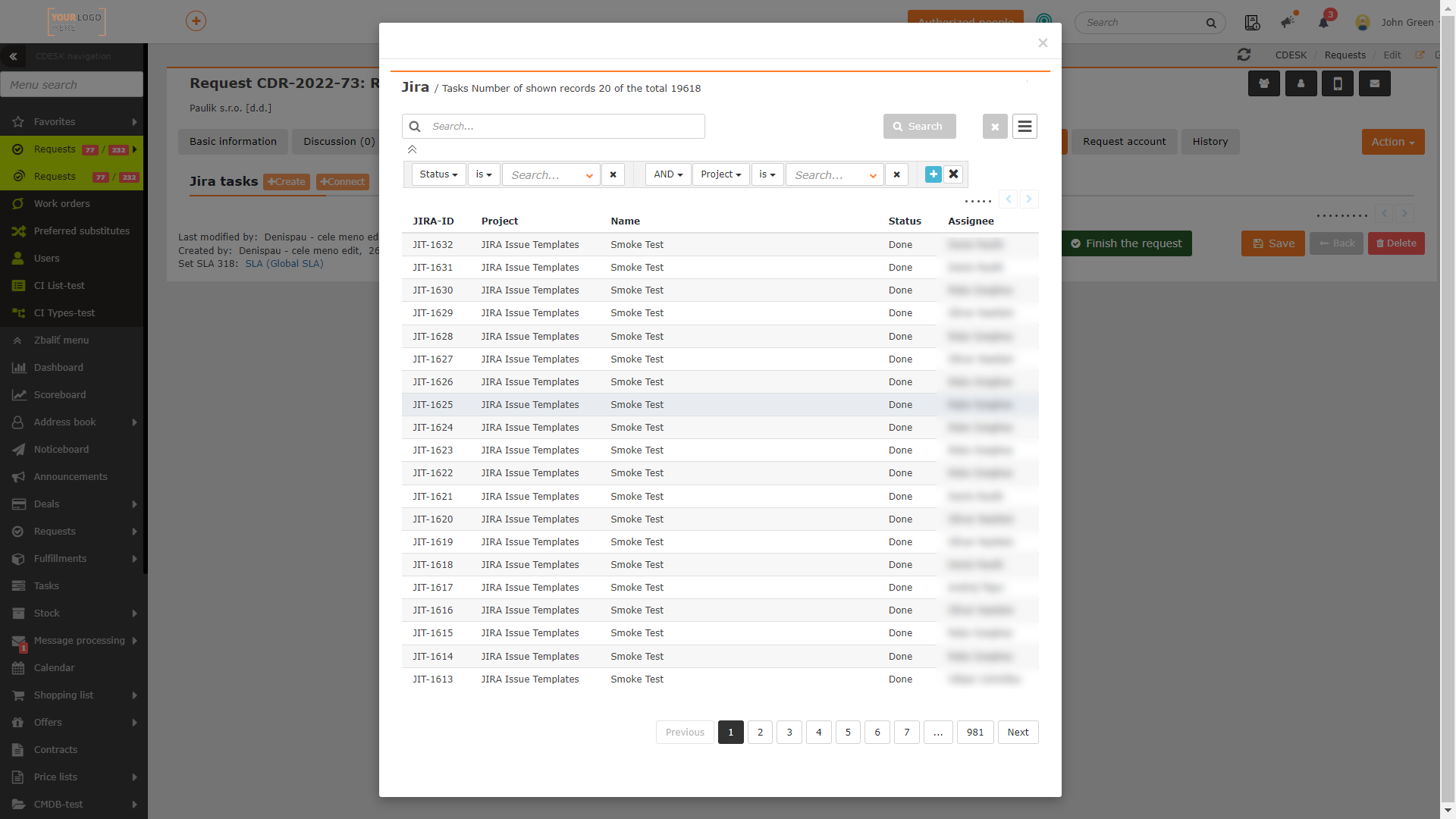Click the envelope mail icon button
1456x819 pixels.
coord(1375,83)
